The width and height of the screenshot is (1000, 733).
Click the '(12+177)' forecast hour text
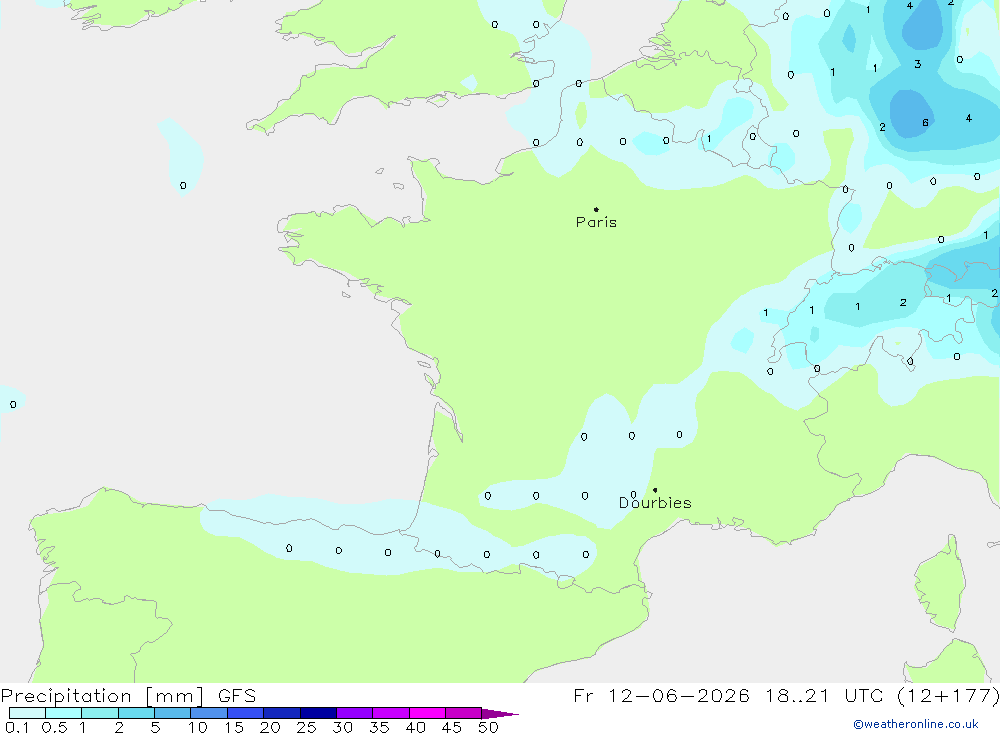coord(948,695)
